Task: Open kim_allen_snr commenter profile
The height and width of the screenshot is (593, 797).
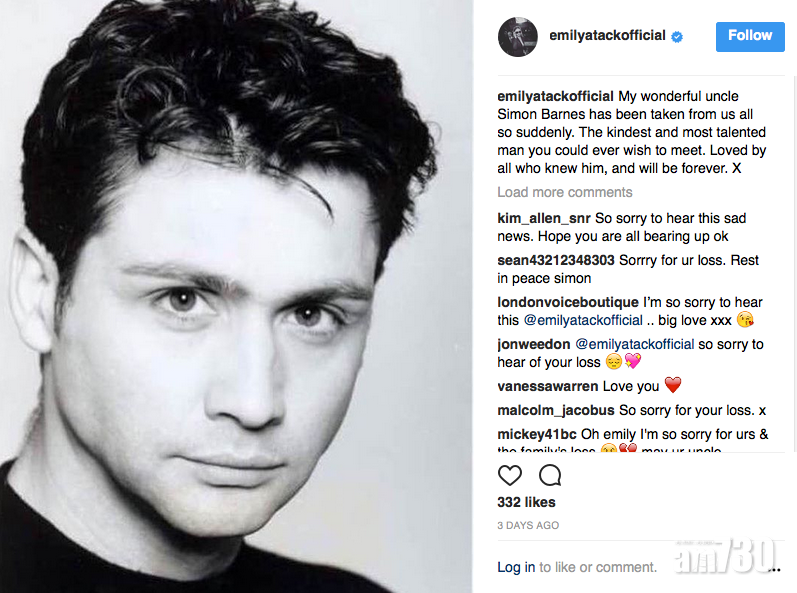Action: [x=543, y=218]
